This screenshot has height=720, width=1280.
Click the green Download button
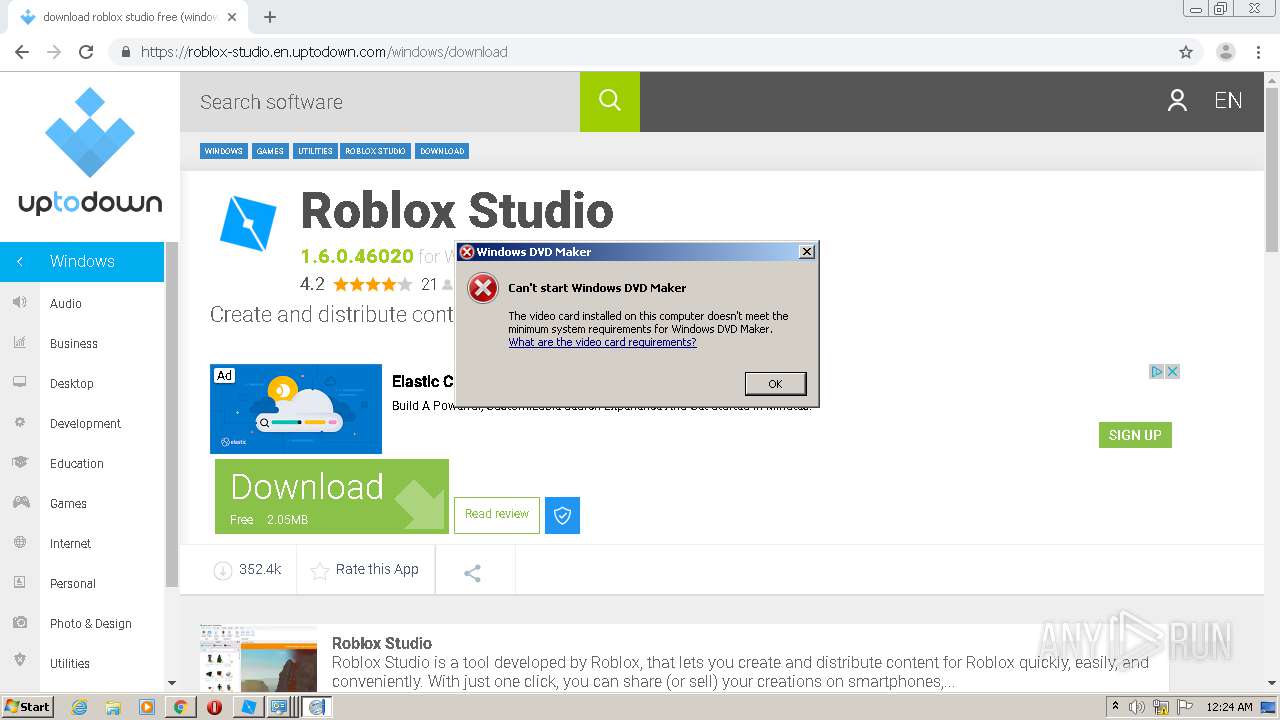click(x=332, y=496)
